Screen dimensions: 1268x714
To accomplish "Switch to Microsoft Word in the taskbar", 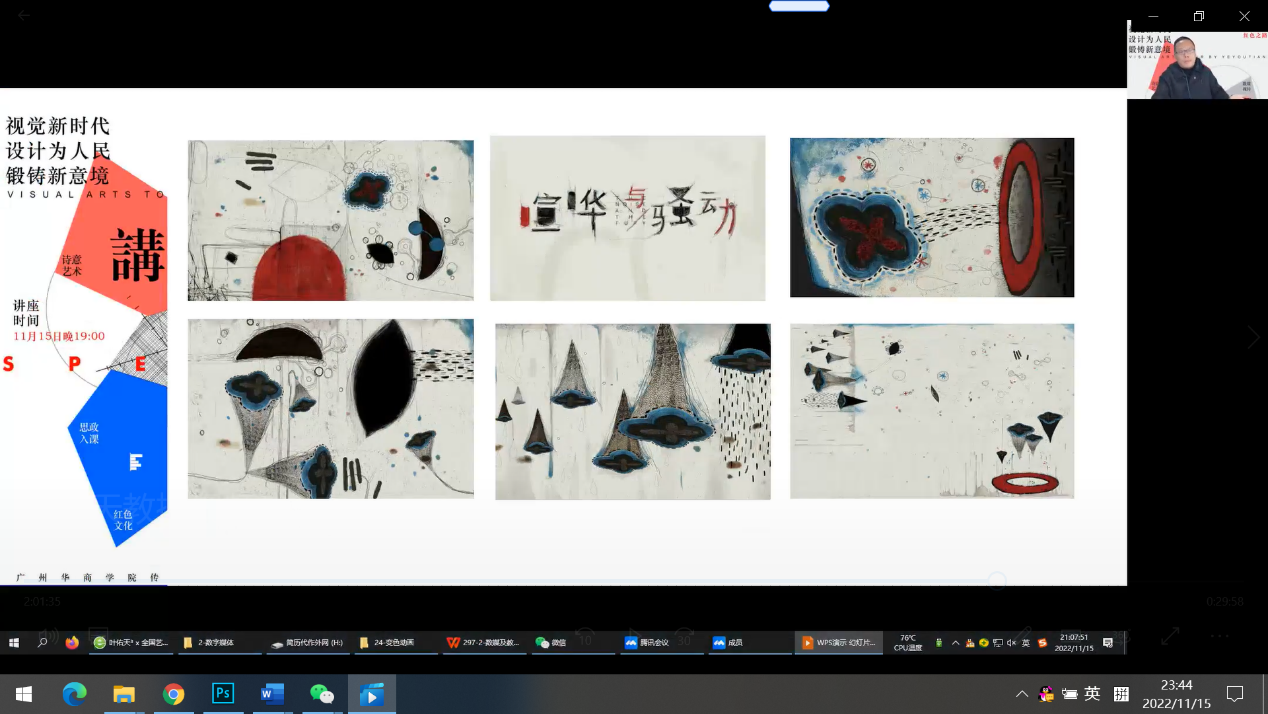I will (x=272, y=694).
